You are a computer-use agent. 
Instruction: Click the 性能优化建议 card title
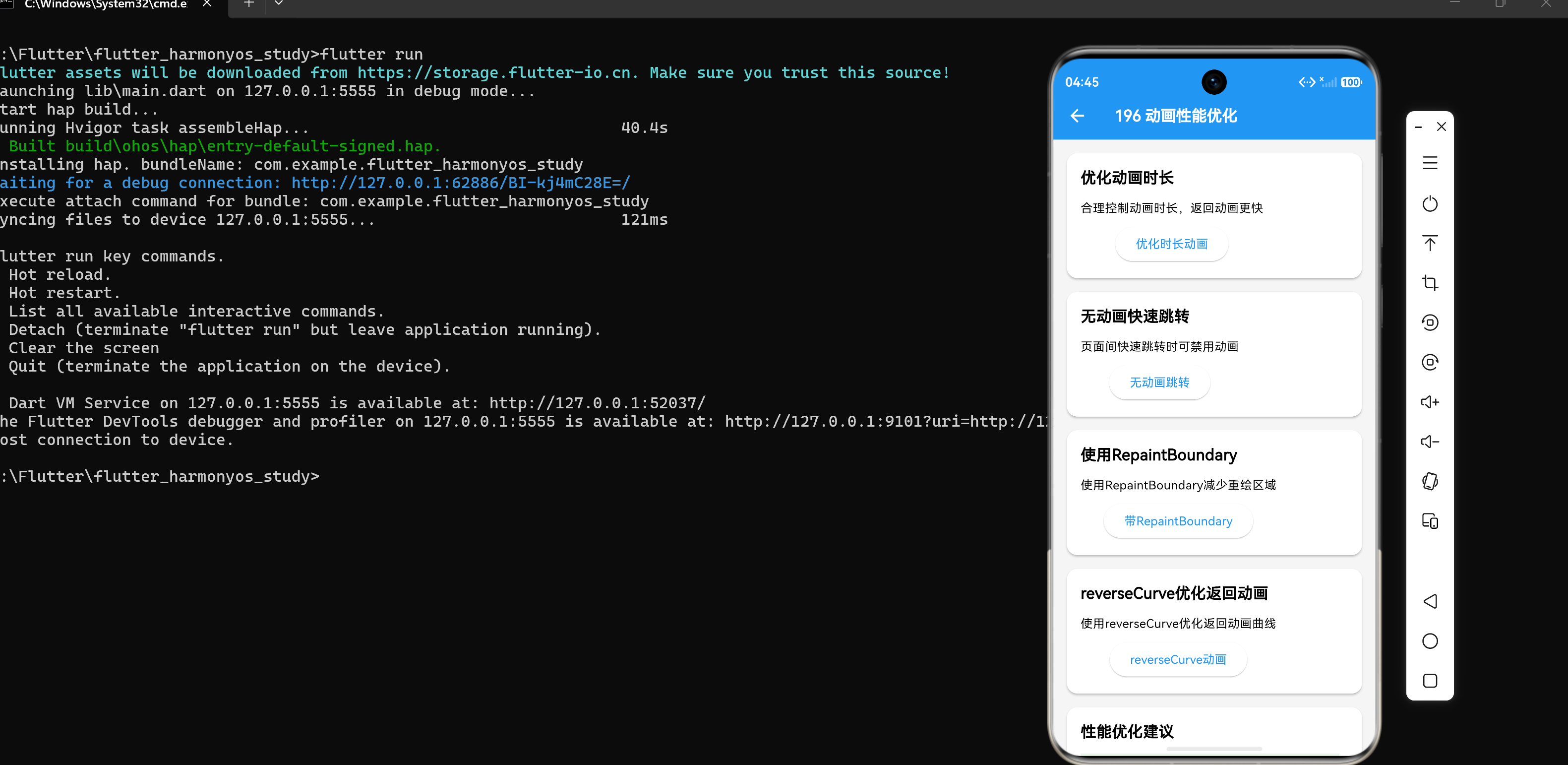(1127, 731)
